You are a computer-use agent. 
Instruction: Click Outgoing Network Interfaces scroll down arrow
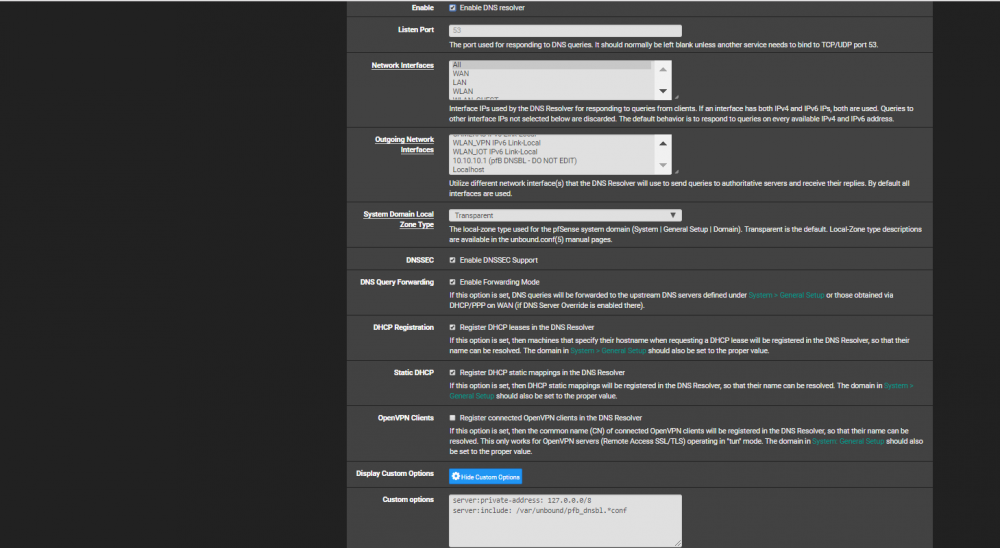pos(663,165)
